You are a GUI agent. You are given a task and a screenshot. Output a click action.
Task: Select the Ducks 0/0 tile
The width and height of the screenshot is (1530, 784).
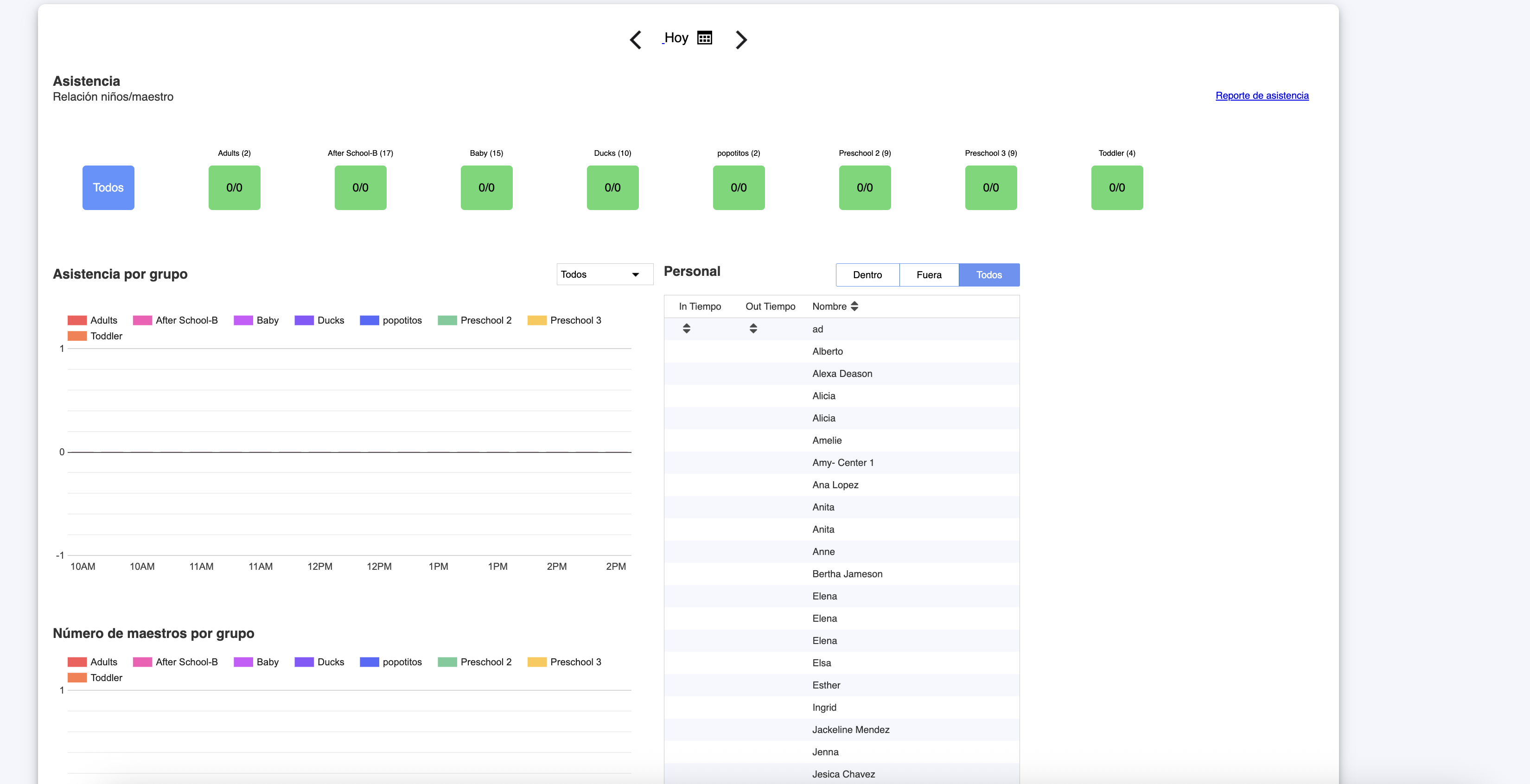[612, 188]
